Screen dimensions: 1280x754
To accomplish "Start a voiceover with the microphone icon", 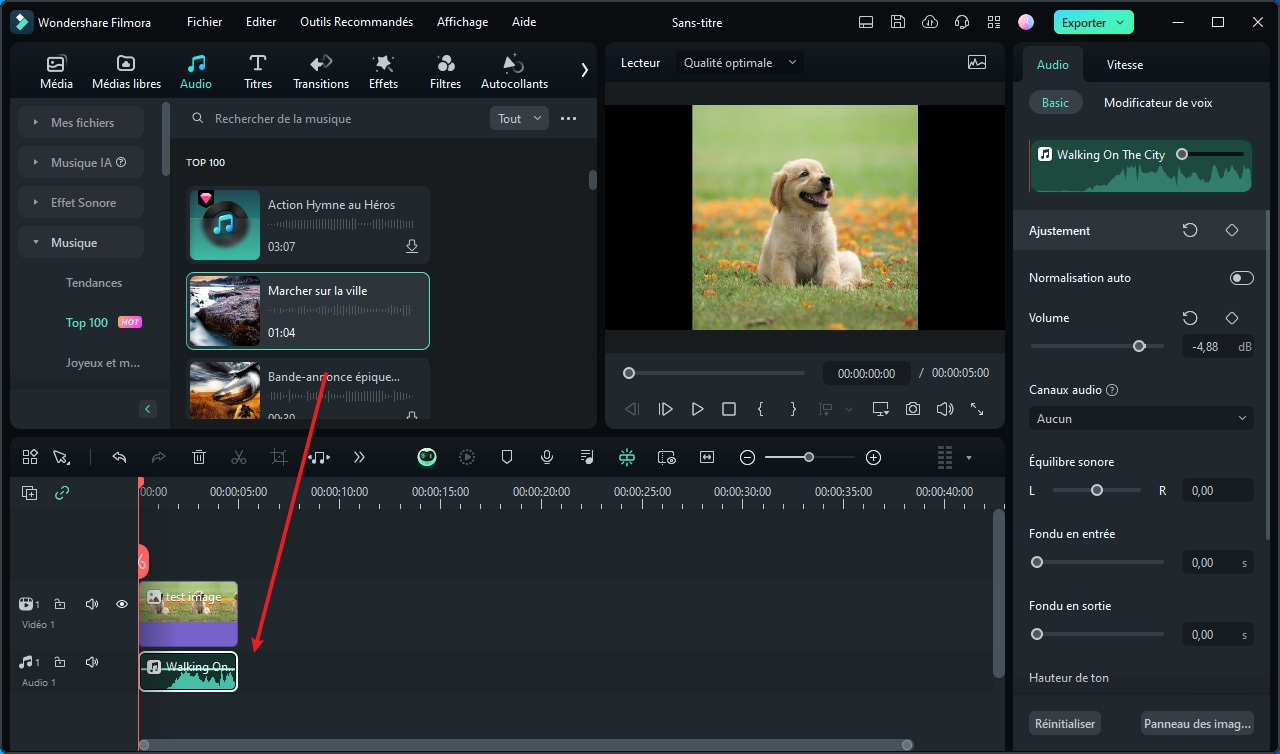I will (547, 457).
